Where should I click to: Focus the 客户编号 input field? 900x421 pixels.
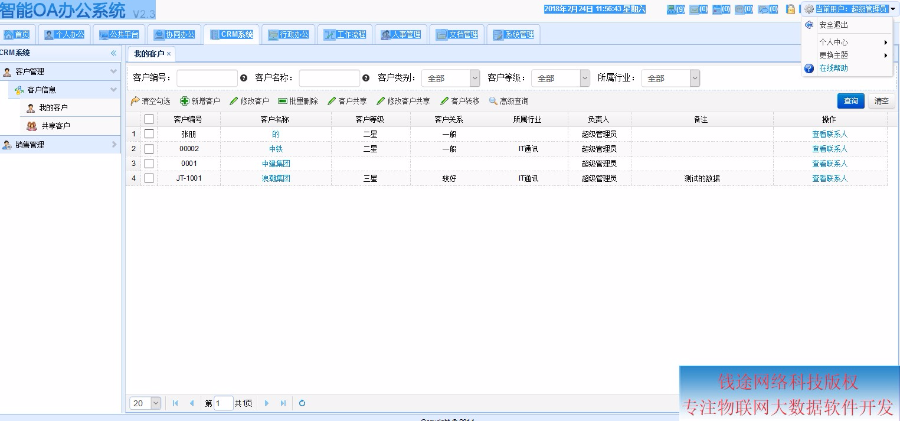(x=207, y=78)
